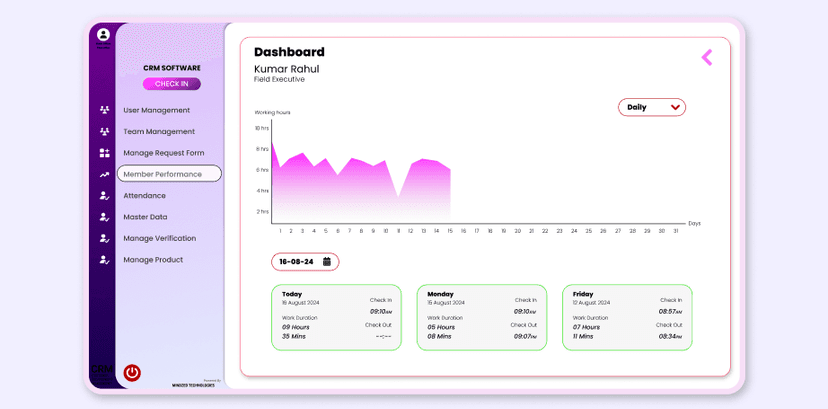Click the Member Performance chart icon
This screenshot has height=409, width=828.
104,175
